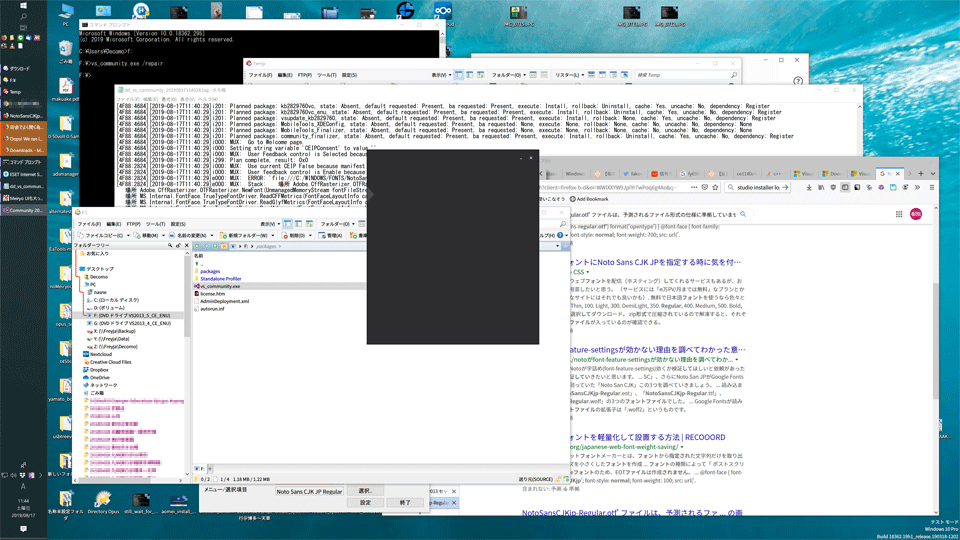
Task: Select vs_community.exe in the file list
Action: tap(220, 286)
